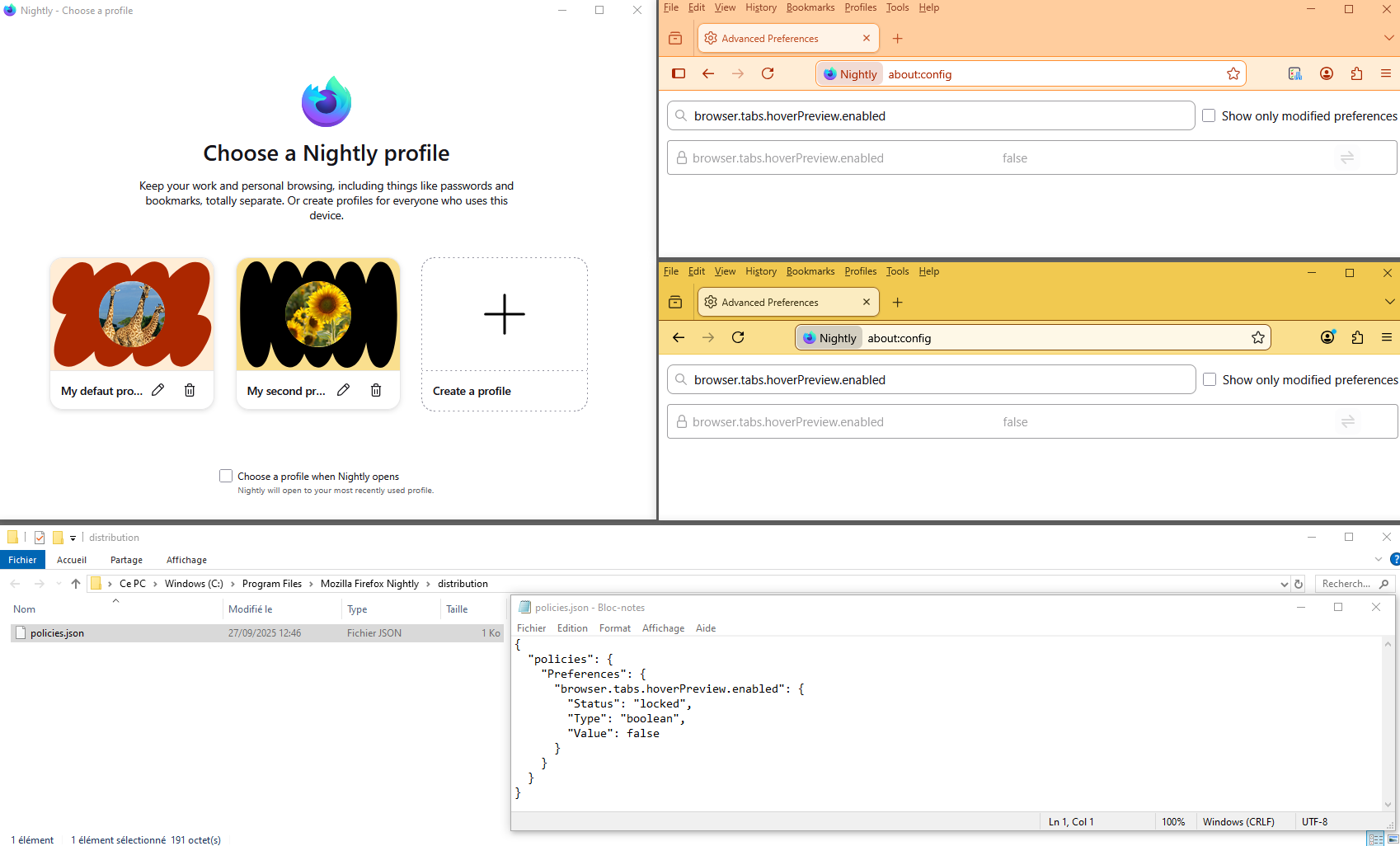Open Firefox View in the top Nightly window
This screenshot has width=1400, height=846.
[675, 38]
